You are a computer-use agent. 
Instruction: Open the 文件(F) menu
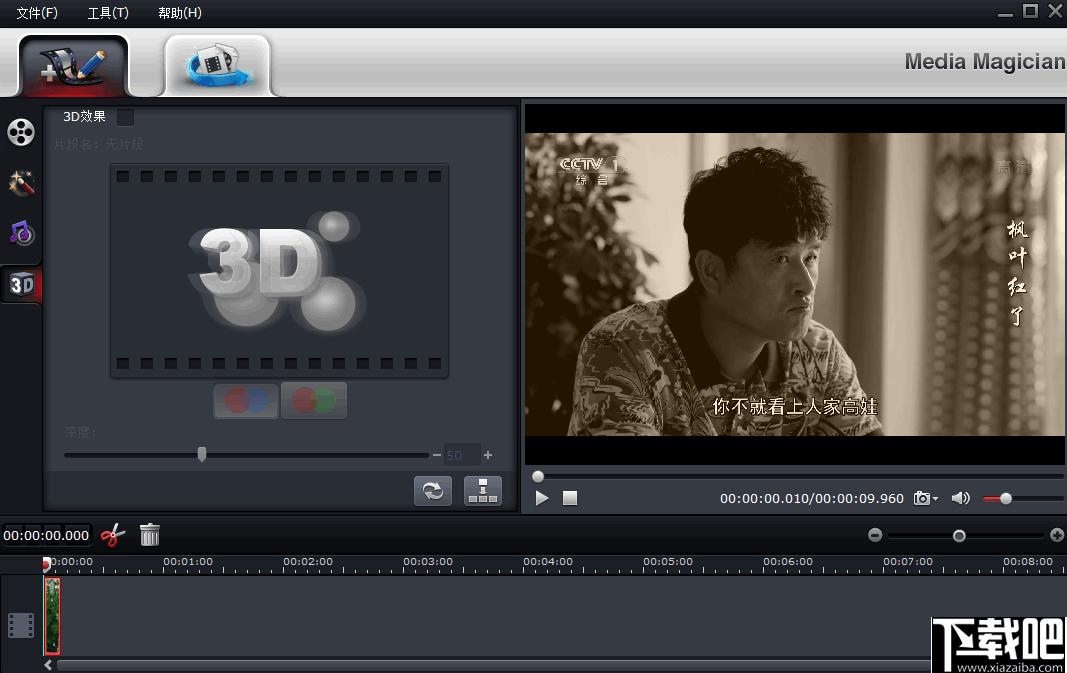pyautogui.click(x=37, y=13)
